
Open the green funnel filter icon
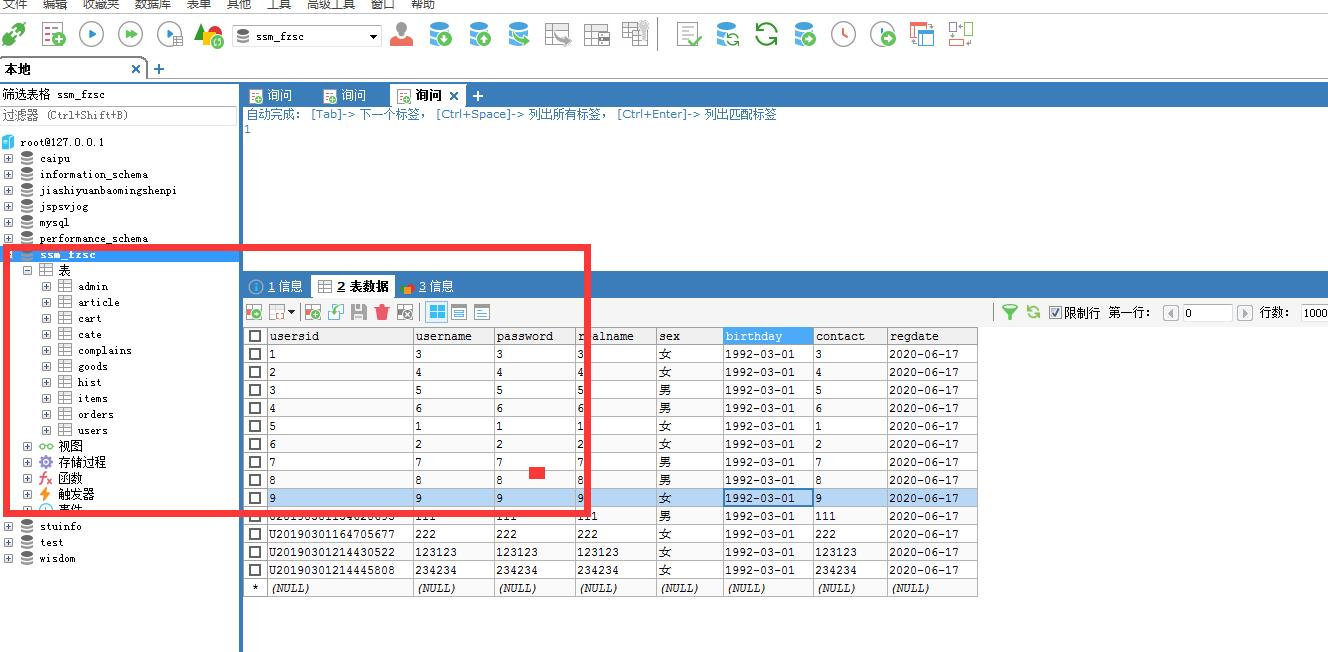(x=1010, y=313)
